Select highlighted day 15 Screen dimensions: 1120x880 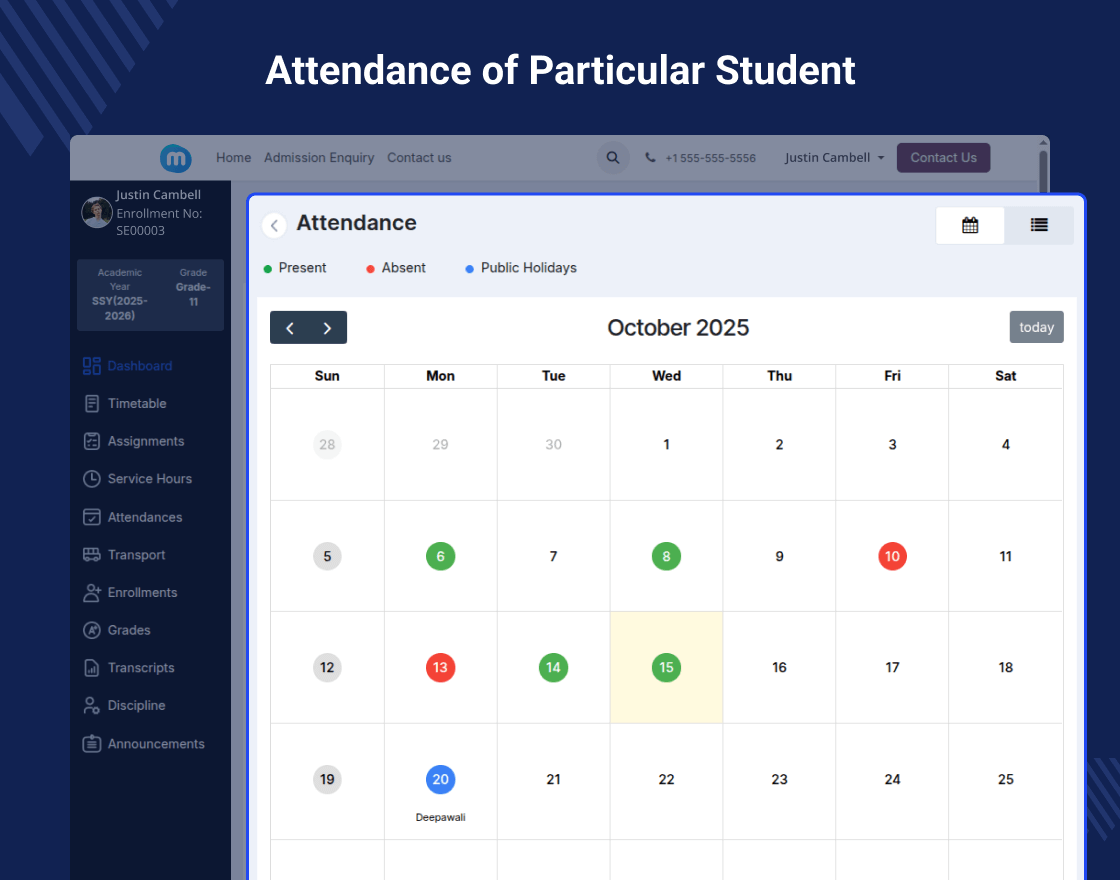click(x=666, y=668)
